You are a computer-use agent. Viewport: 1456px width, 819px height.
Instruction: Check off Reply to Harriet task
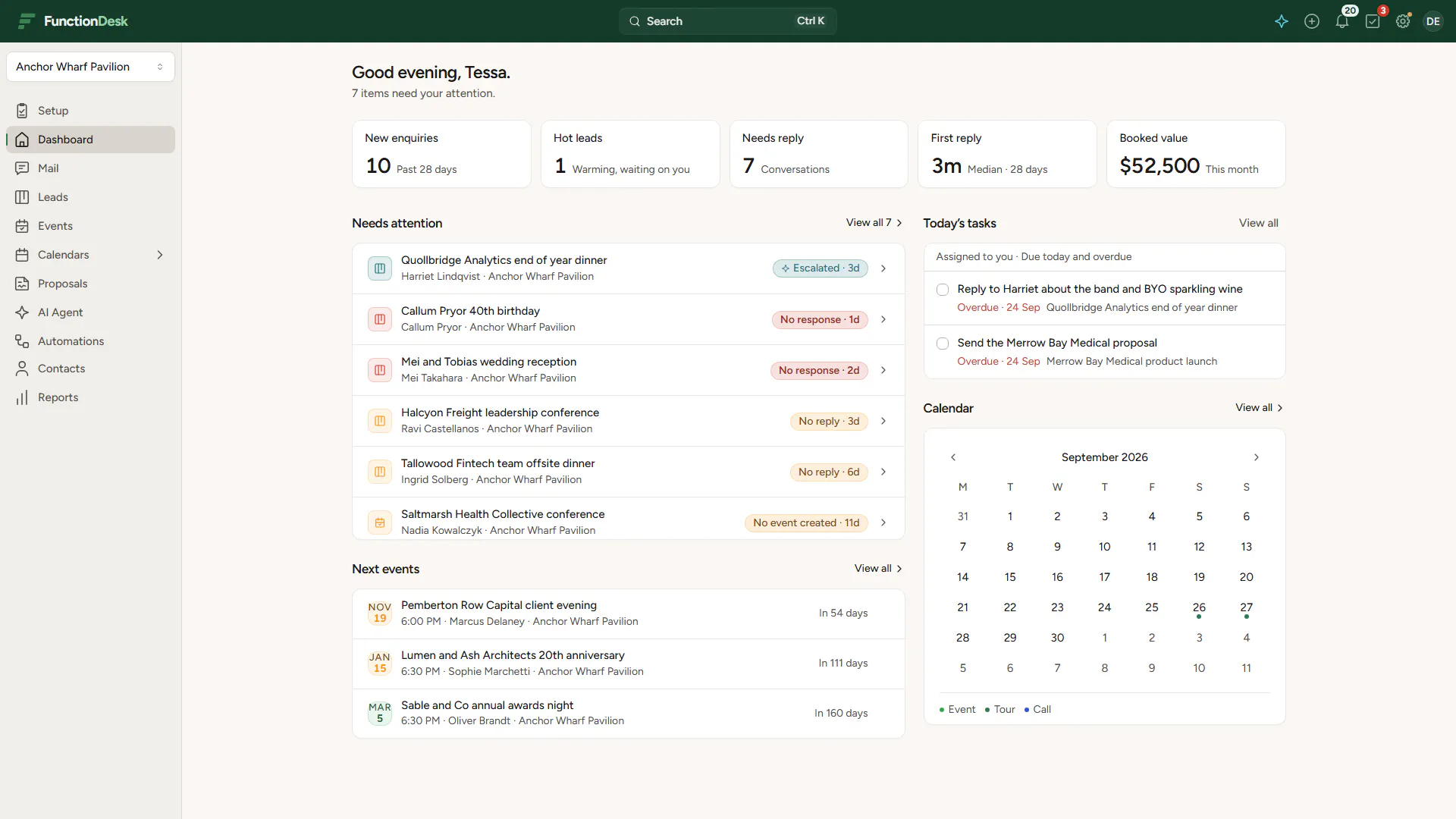pyautogui.click(x=943, y=290)
